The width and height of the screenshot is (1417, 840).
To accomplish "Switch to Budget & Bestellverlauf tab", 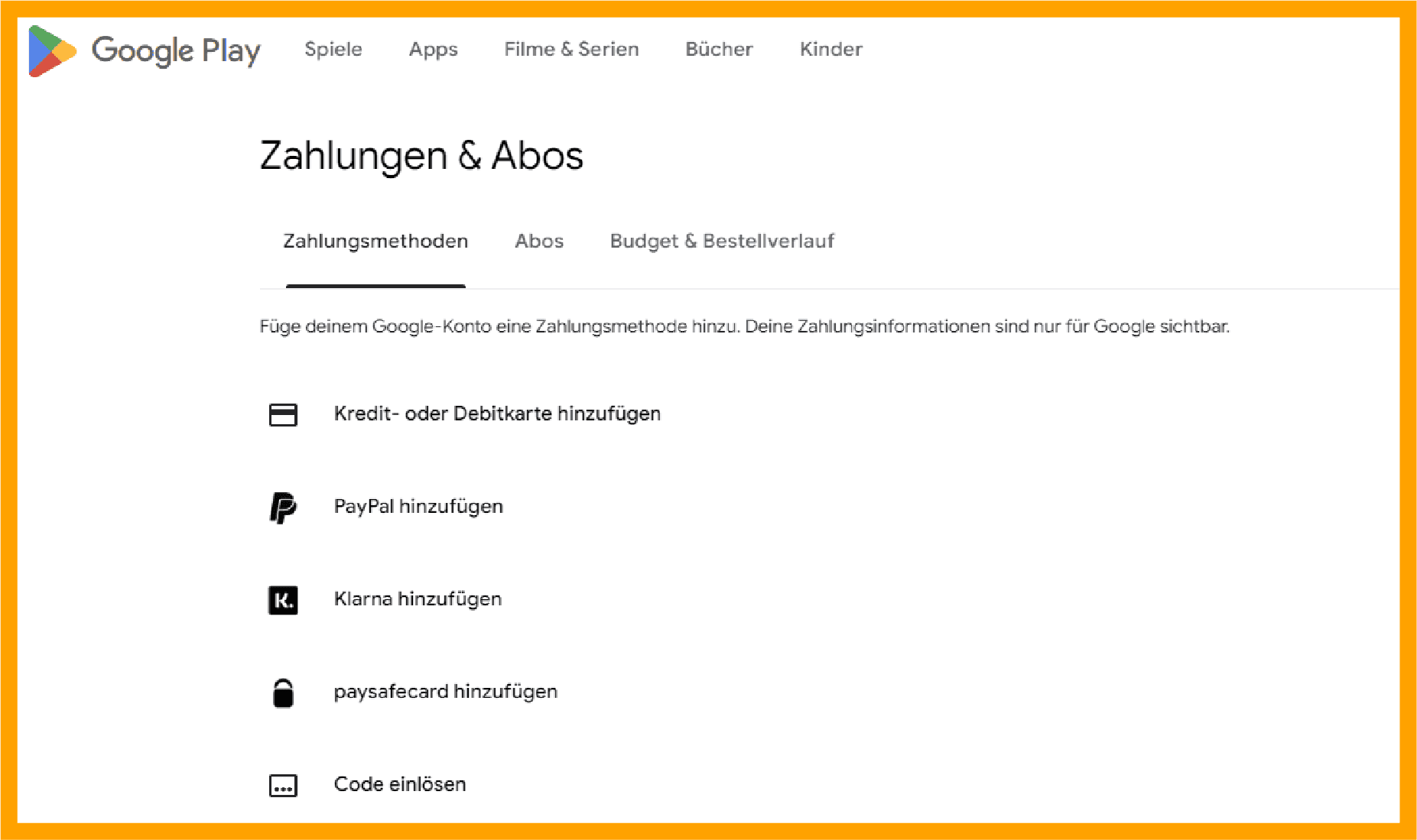I will point(722,241).
